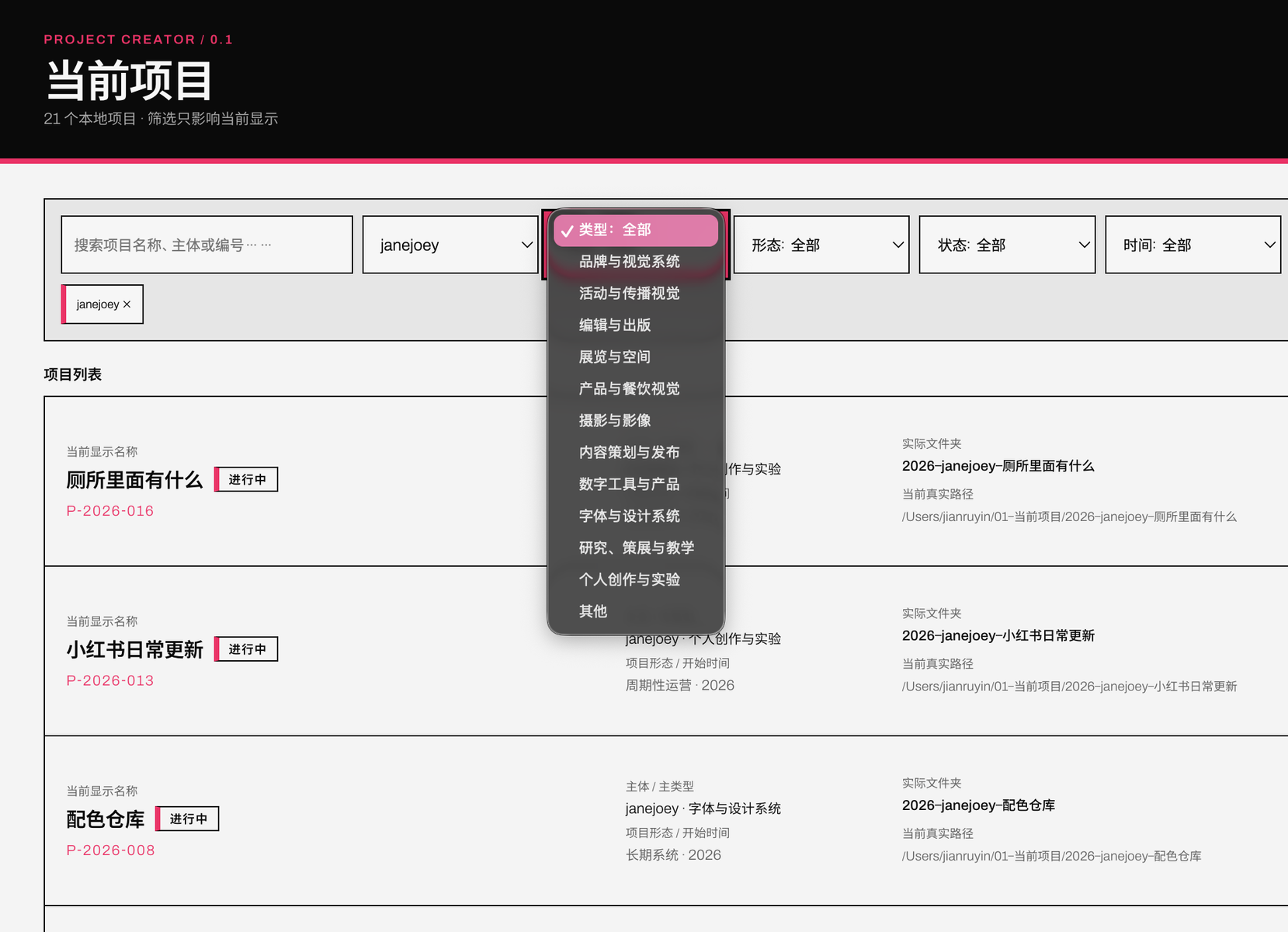
Task: Select 其他 at bottom of type menu
Action: click(635, 612)
